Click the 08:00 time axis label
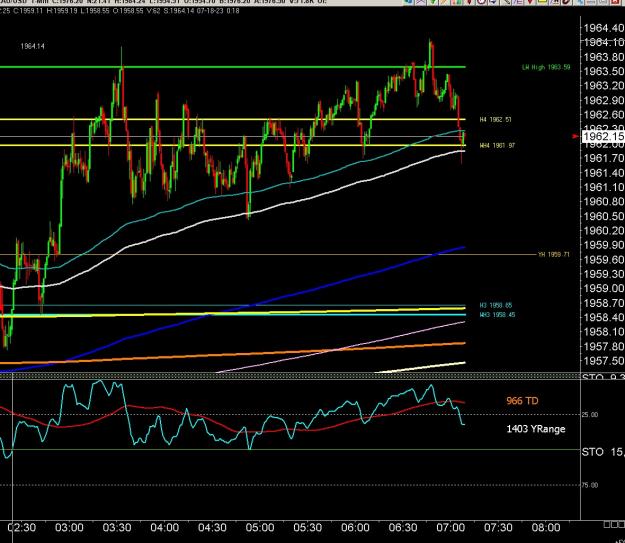Screen dimensions: 625x543 click(x=546, y=528)
